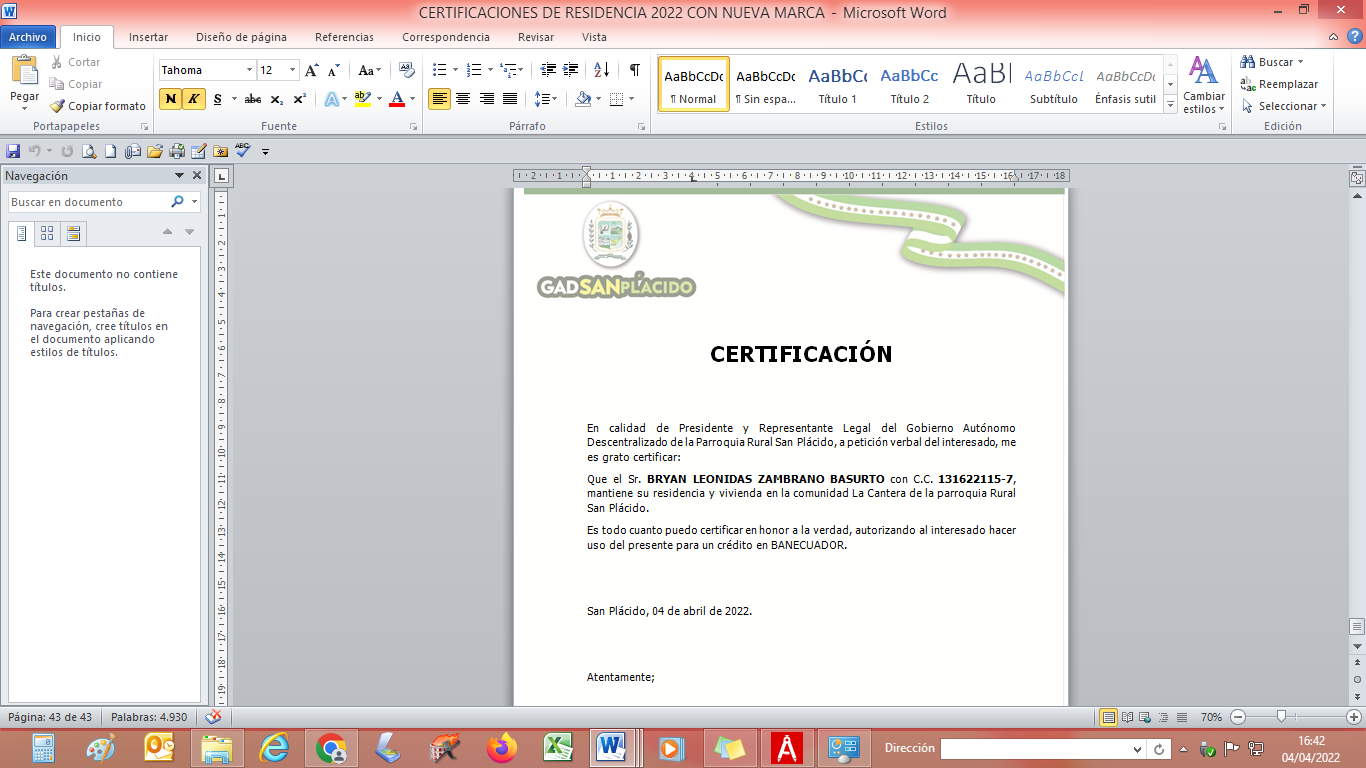Apply the Título 1 style
The image size is (1366, 768).
[x=837, y=85]
